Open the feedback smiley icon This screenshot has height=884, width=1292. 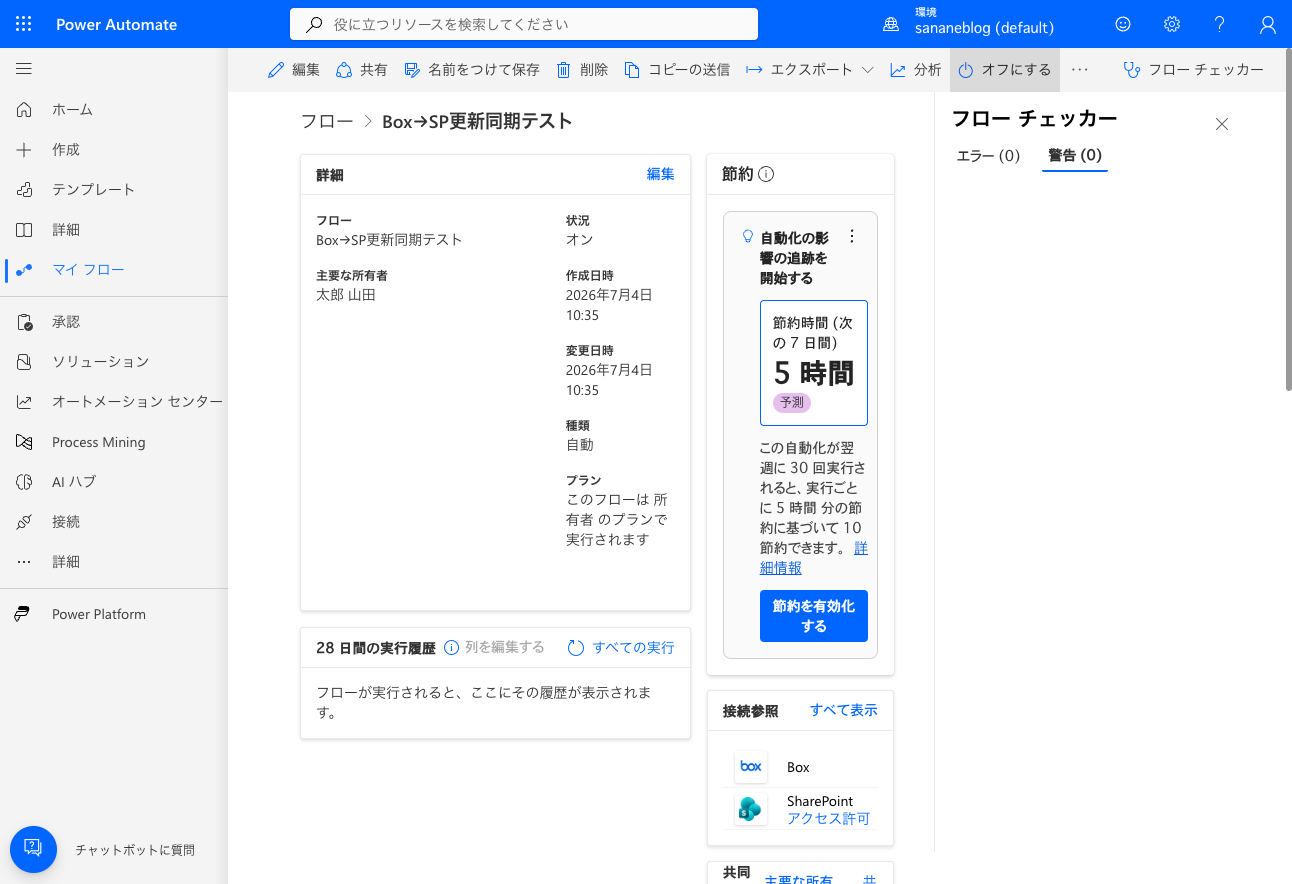pyautogui.click(x=1123, y=24)
